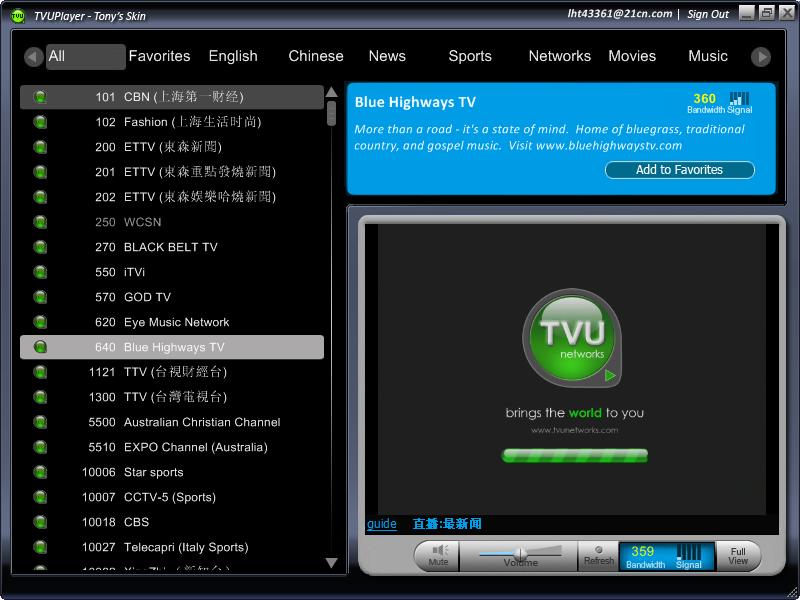Switch to Full View mode
This screenshot has height=600, width=800.
pos(738,556)
